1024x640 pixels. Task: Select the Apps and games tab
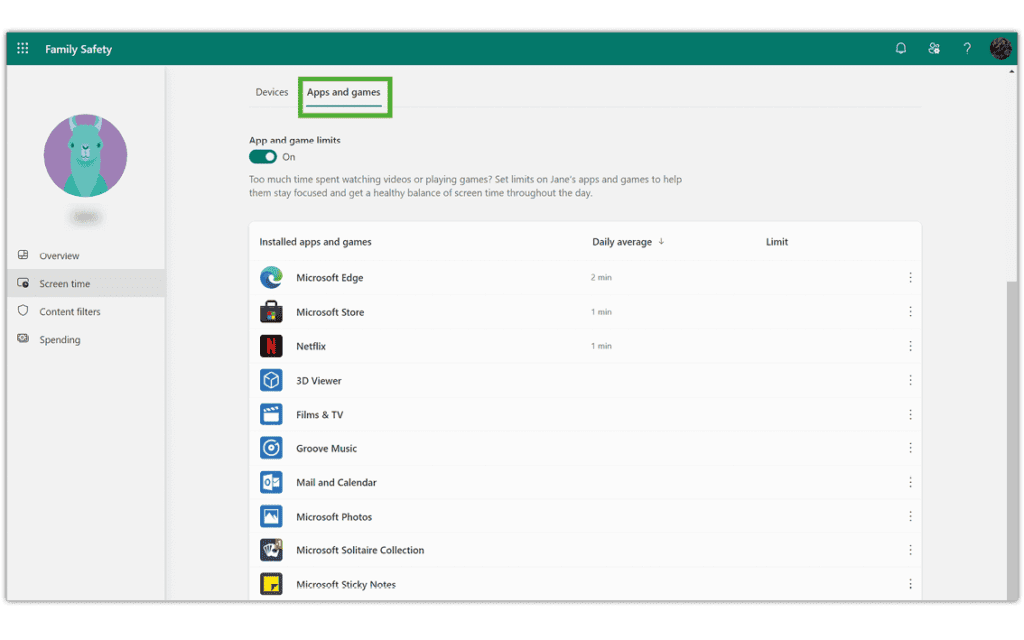[344, 91]
